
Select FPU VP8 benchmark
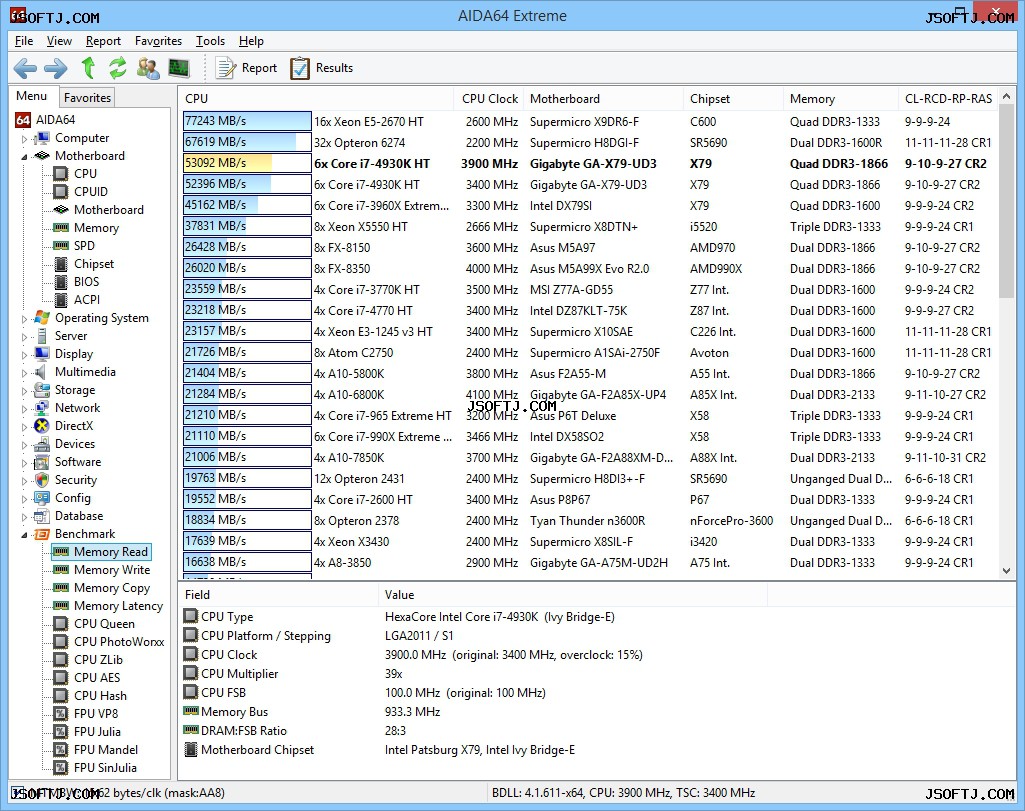click(x=86, y=714)
